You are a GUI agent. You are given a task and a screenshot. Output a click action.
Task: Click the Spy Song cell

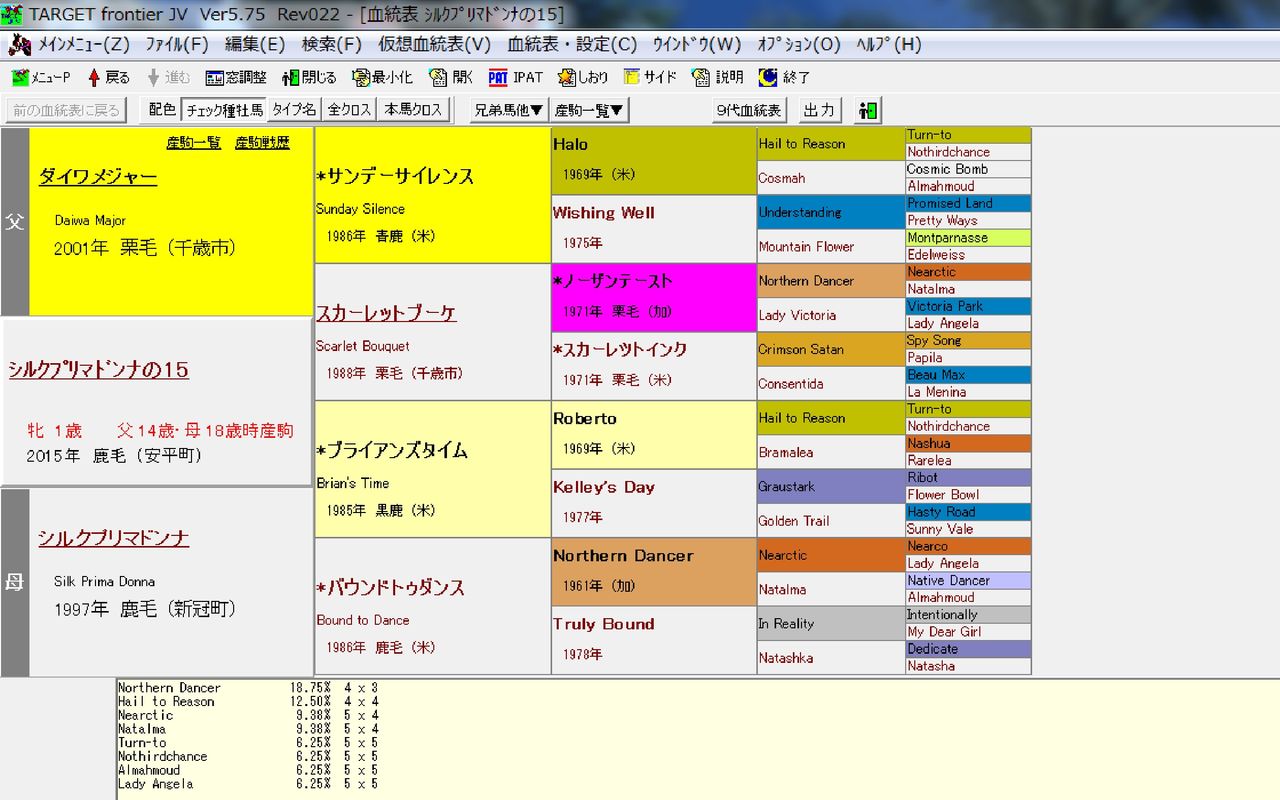968,340
